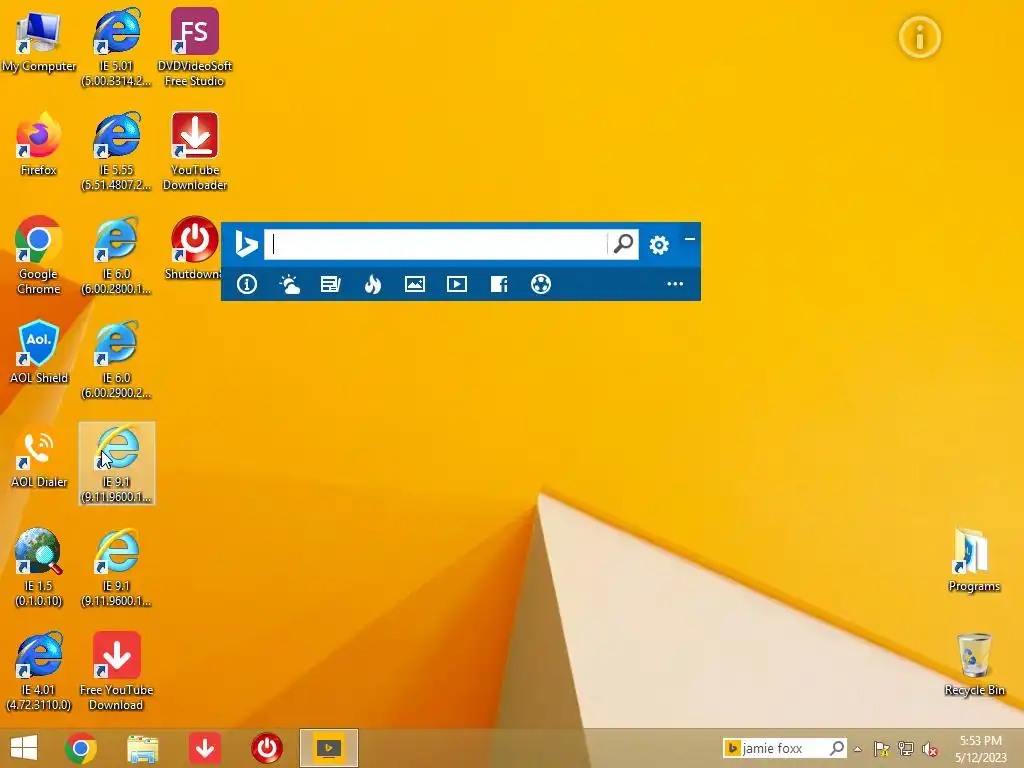This screenshot has width=1024, height=768.
Task: Open Bing bar settings gear
Action: click(659, 245)
